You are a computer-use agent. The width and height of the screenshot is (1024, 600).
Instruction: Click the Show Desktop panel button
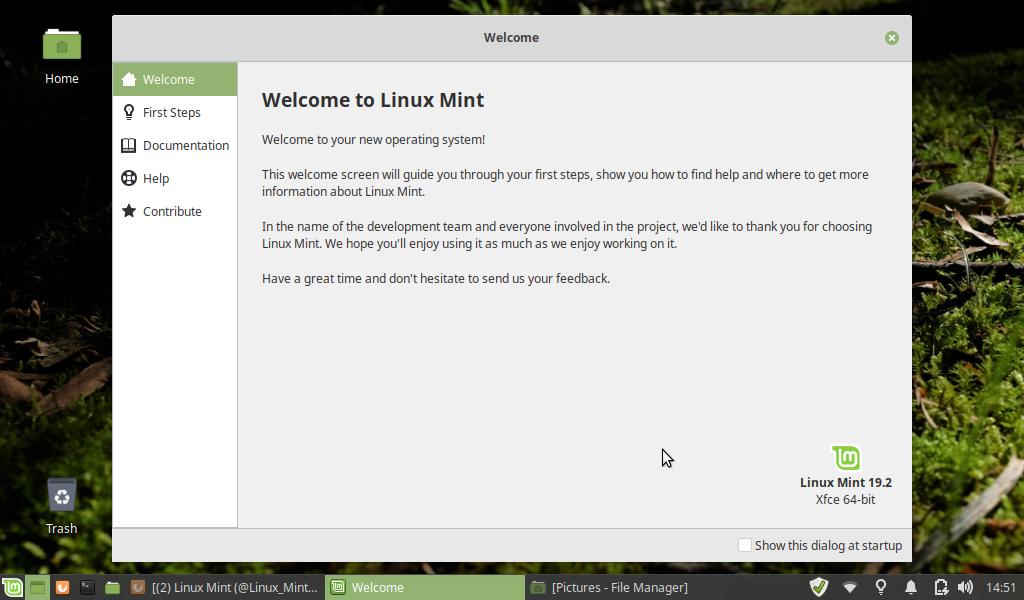click(x=38, y=587)
